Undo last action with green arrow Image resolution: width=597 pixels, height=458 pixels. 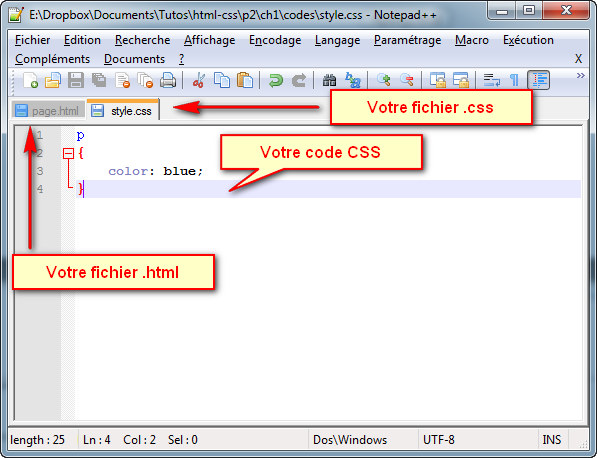276,80
